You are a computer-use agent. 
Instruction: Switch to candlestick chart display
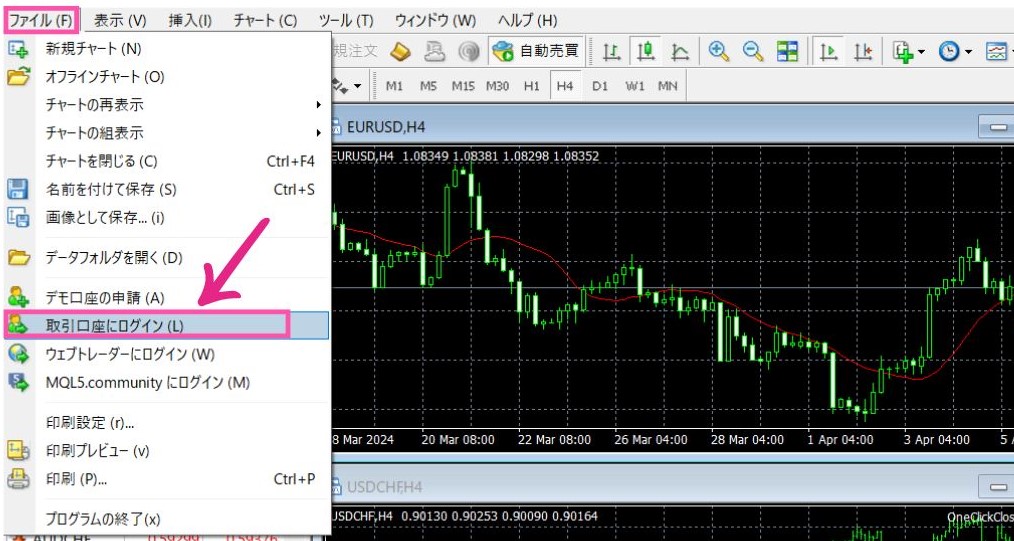[x=645, y=50]
